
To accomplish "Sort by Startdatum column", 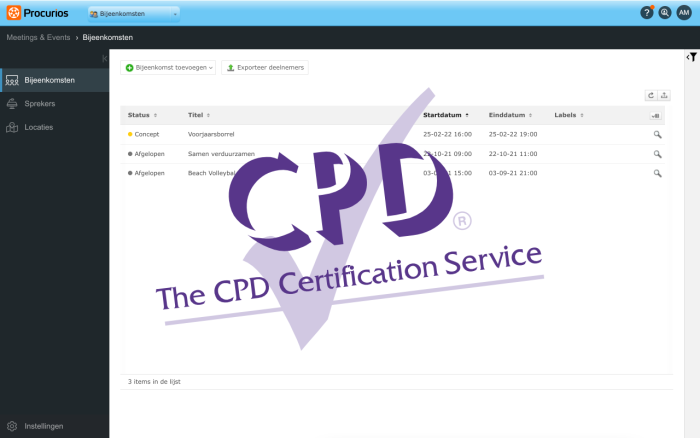I will point(446,115).
